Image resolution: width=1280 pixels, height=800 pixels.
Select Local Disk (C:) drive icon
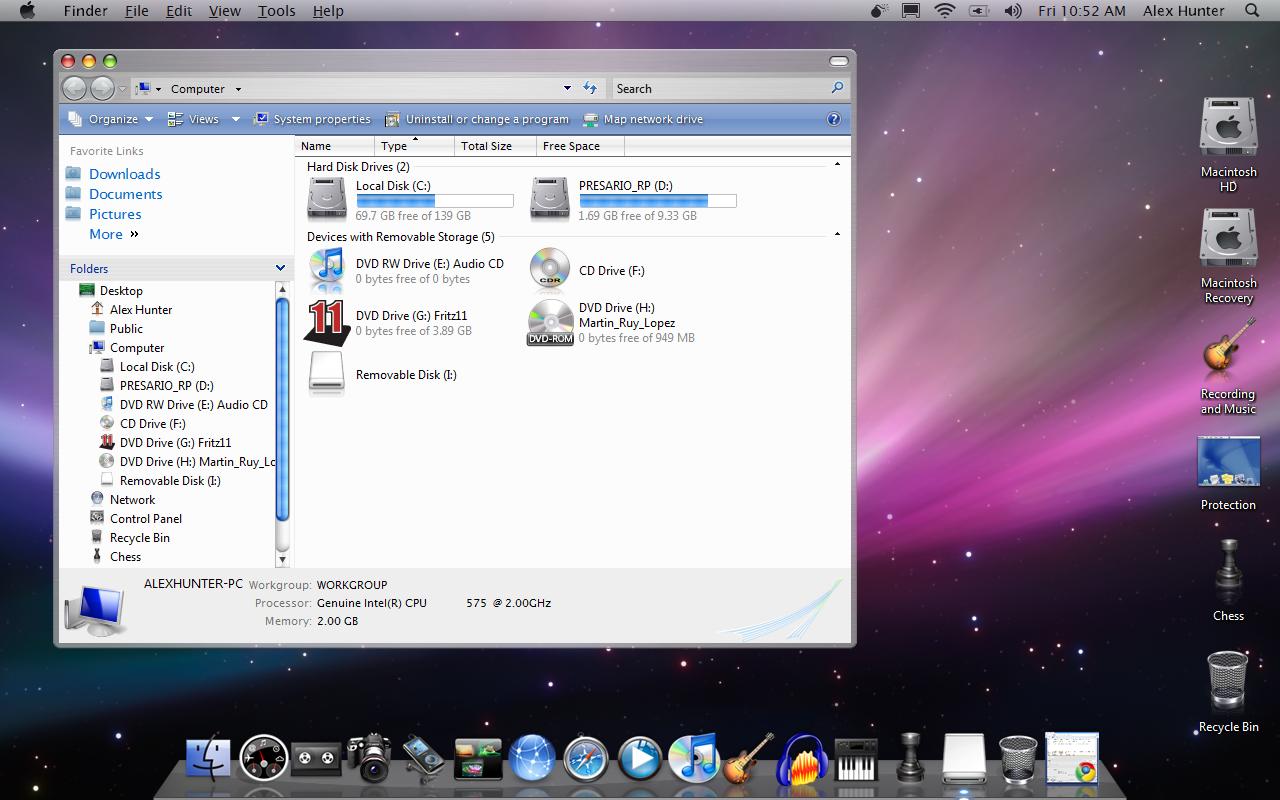[x=327, y=198]
